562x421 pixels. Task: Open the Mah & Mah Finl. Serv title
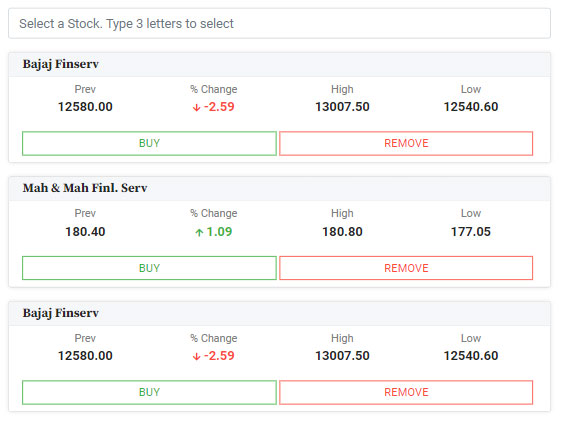85,188
